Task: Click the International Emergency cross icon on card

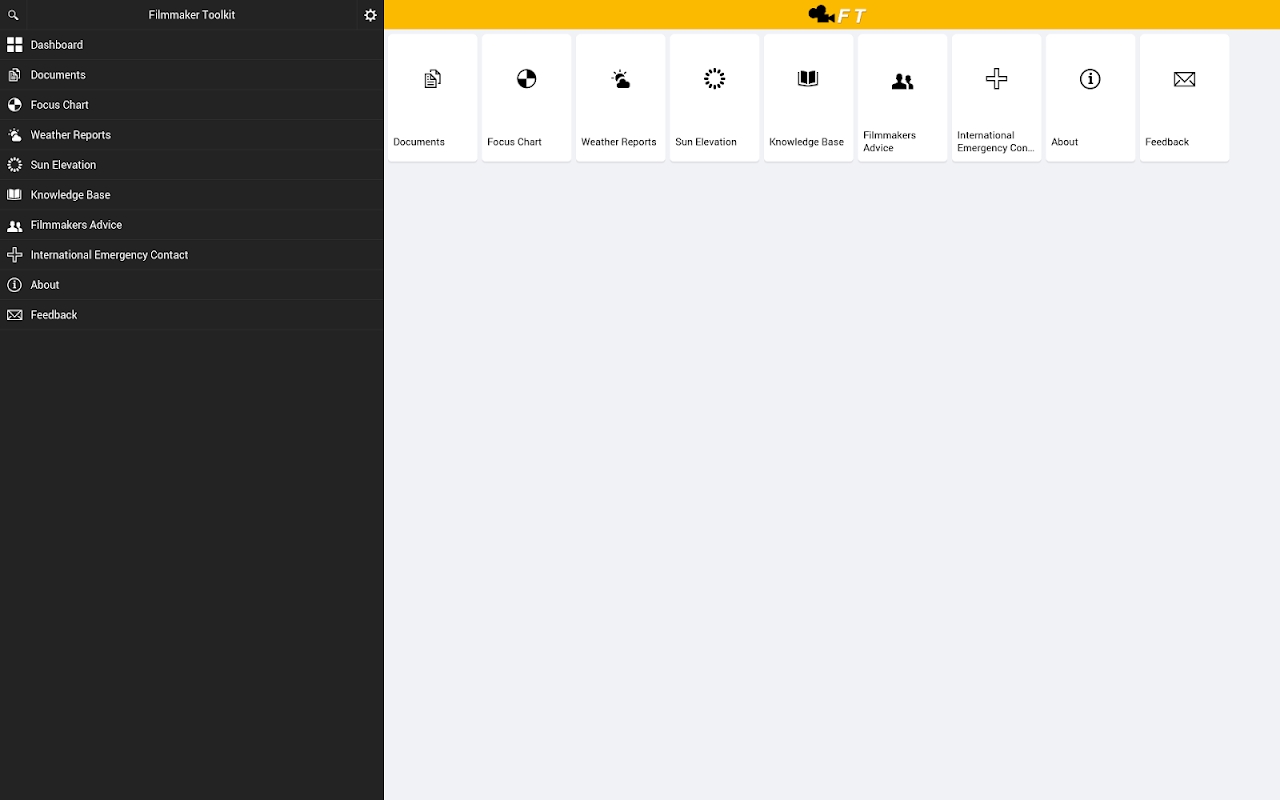Action: pos(996,79)
